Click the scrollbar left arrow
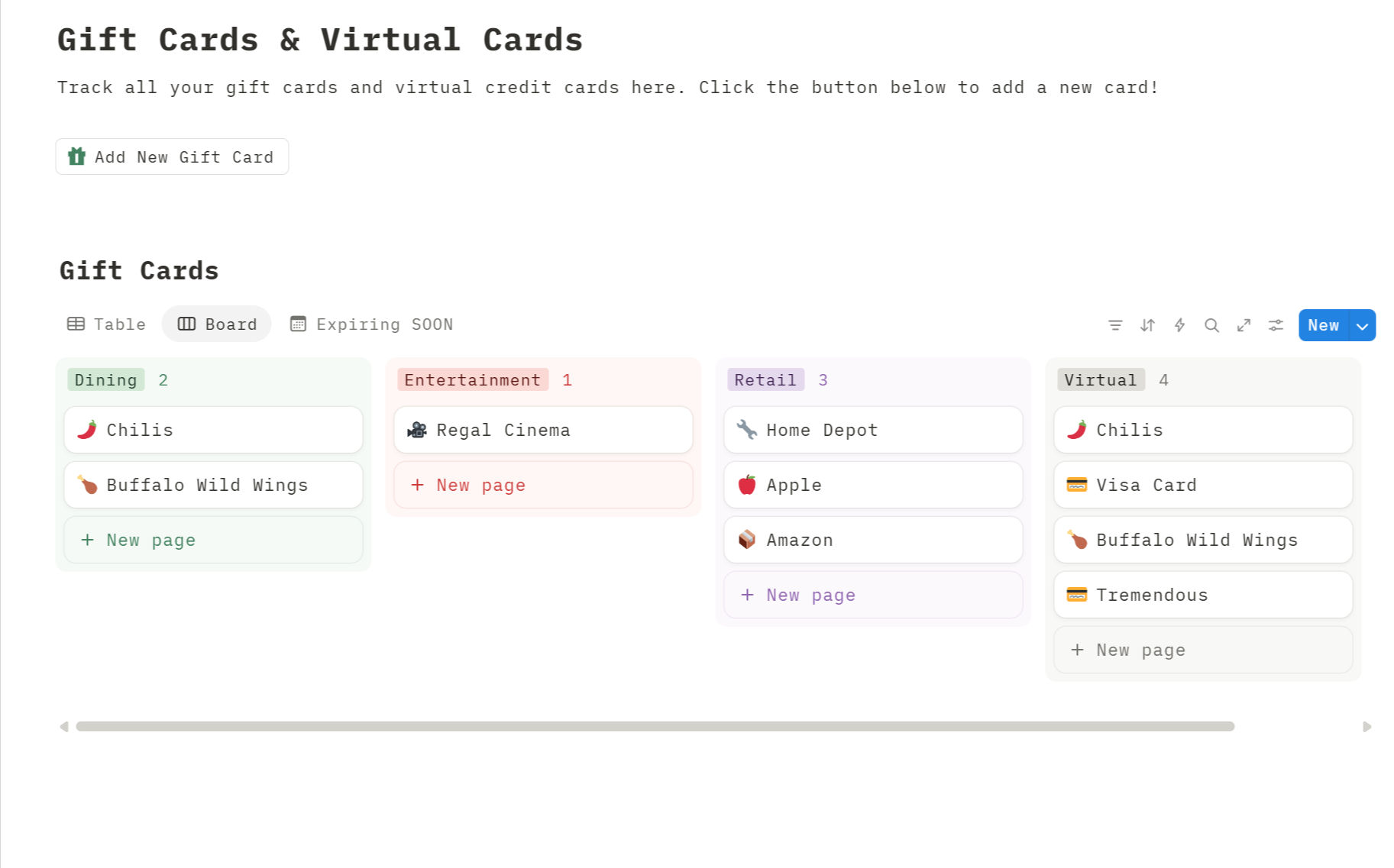This screenshot has height=868, width=1394. click(x=64, y=726)
